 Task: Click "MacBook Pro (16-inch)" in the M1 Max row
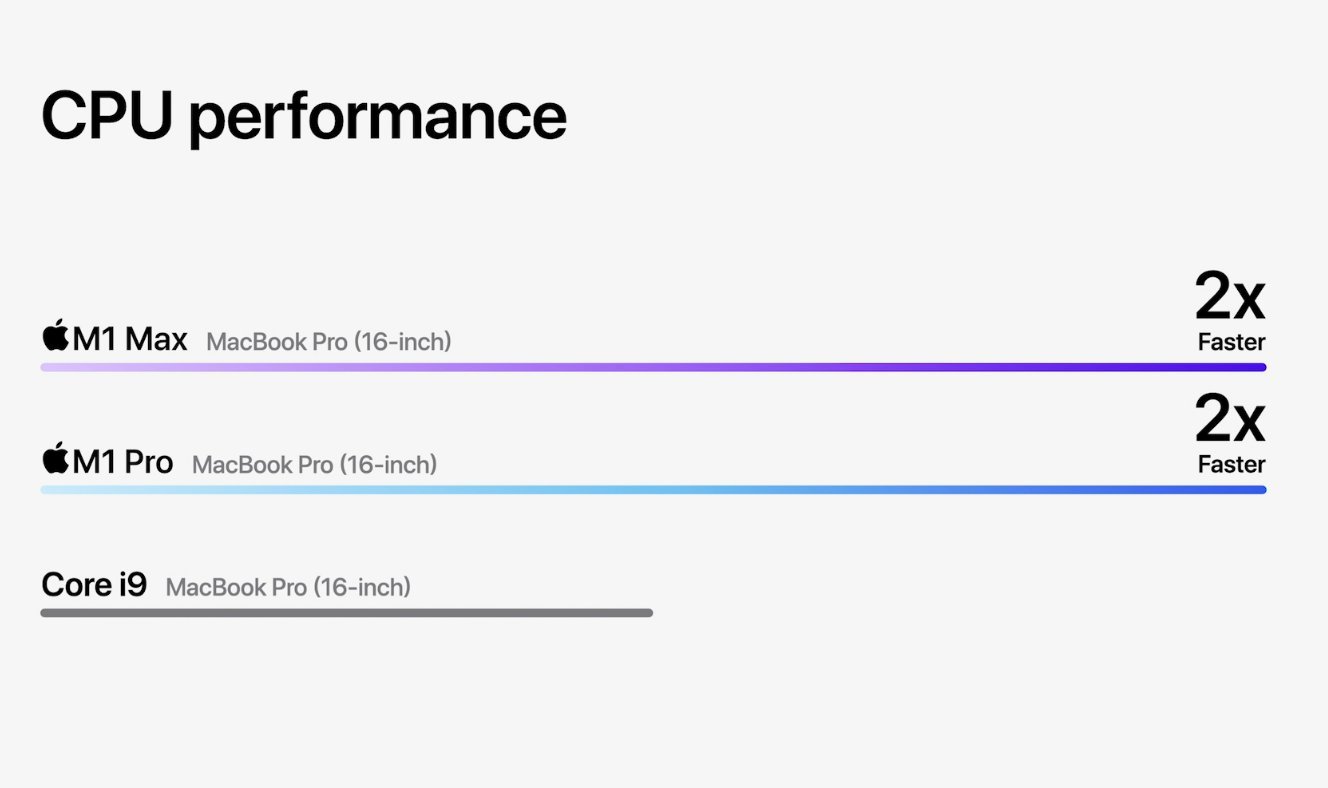(x=328, y=342)
